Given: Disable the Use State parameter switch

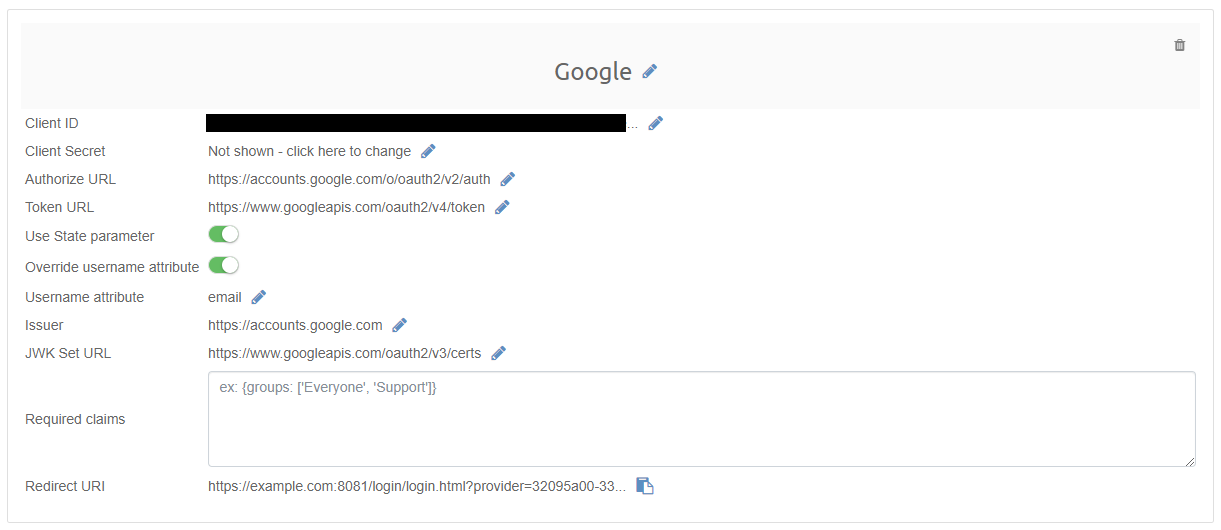Looking at the screenshot, I should click(x=223, y=235).
